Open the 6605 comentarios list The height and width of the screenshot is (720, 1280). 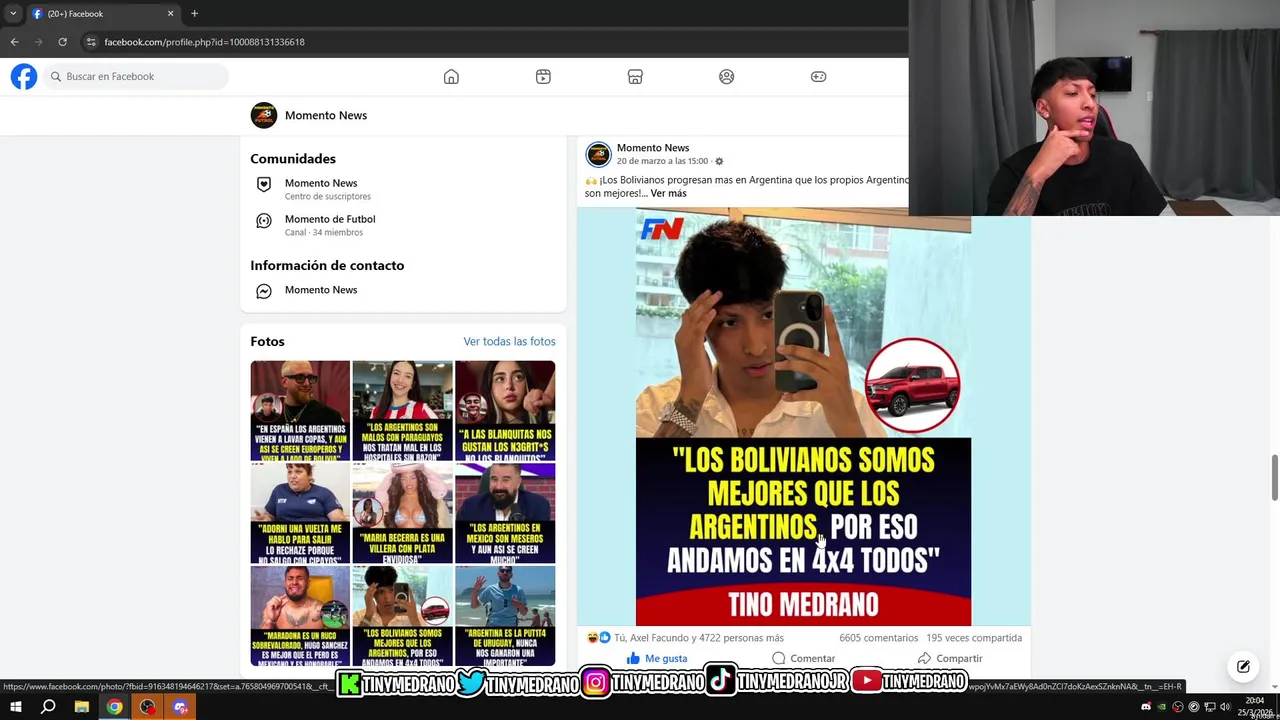pos(878,638)
